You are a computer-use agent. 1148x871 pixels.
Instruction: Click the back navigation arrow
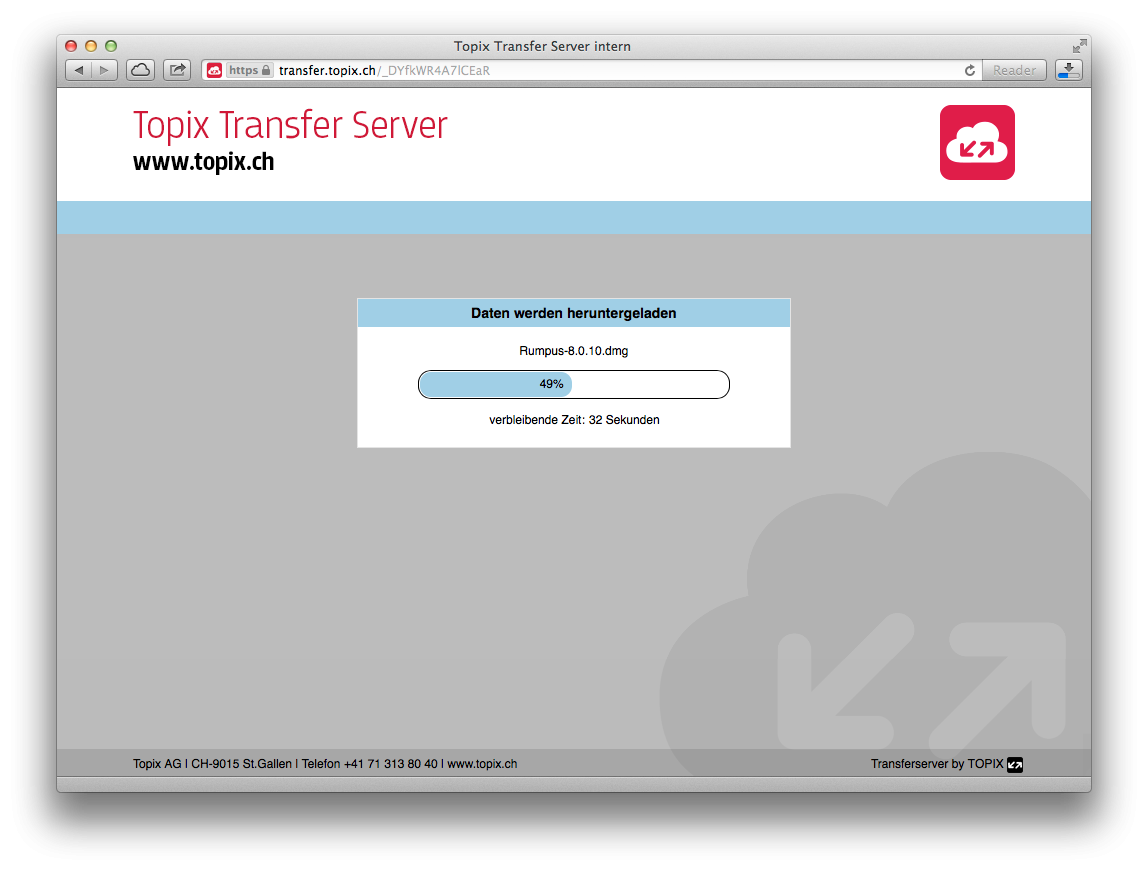point(79,70)
